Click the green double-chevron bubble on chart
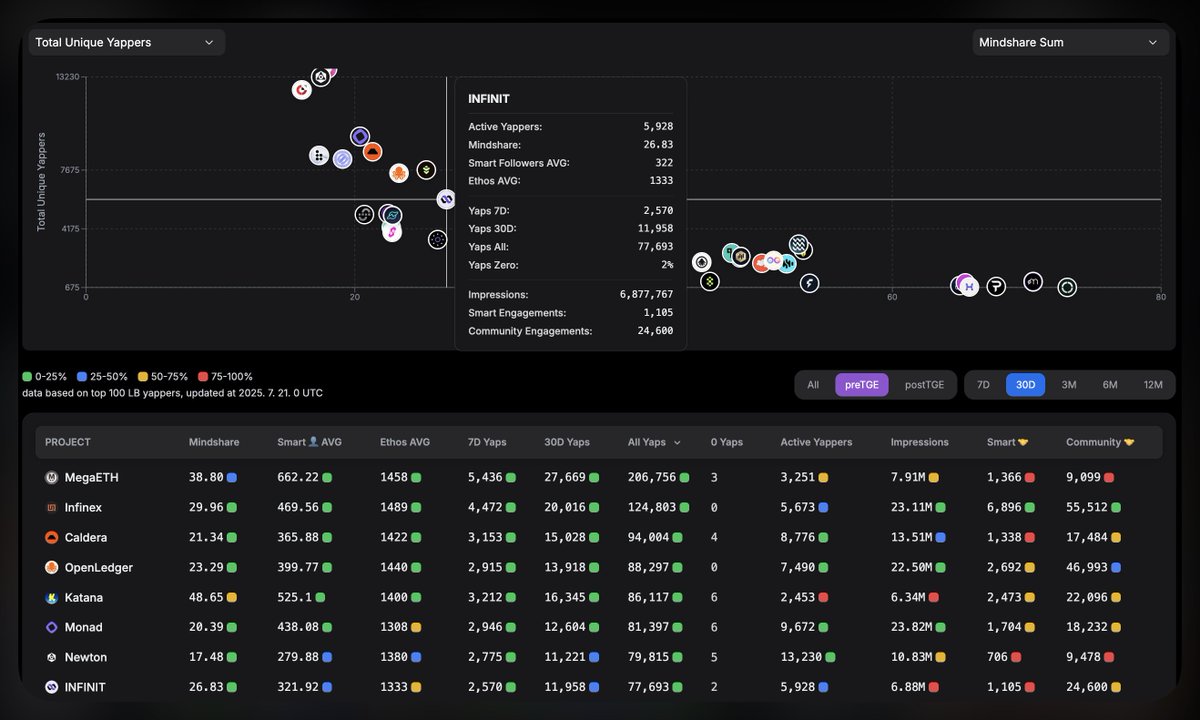 [426, 170]
